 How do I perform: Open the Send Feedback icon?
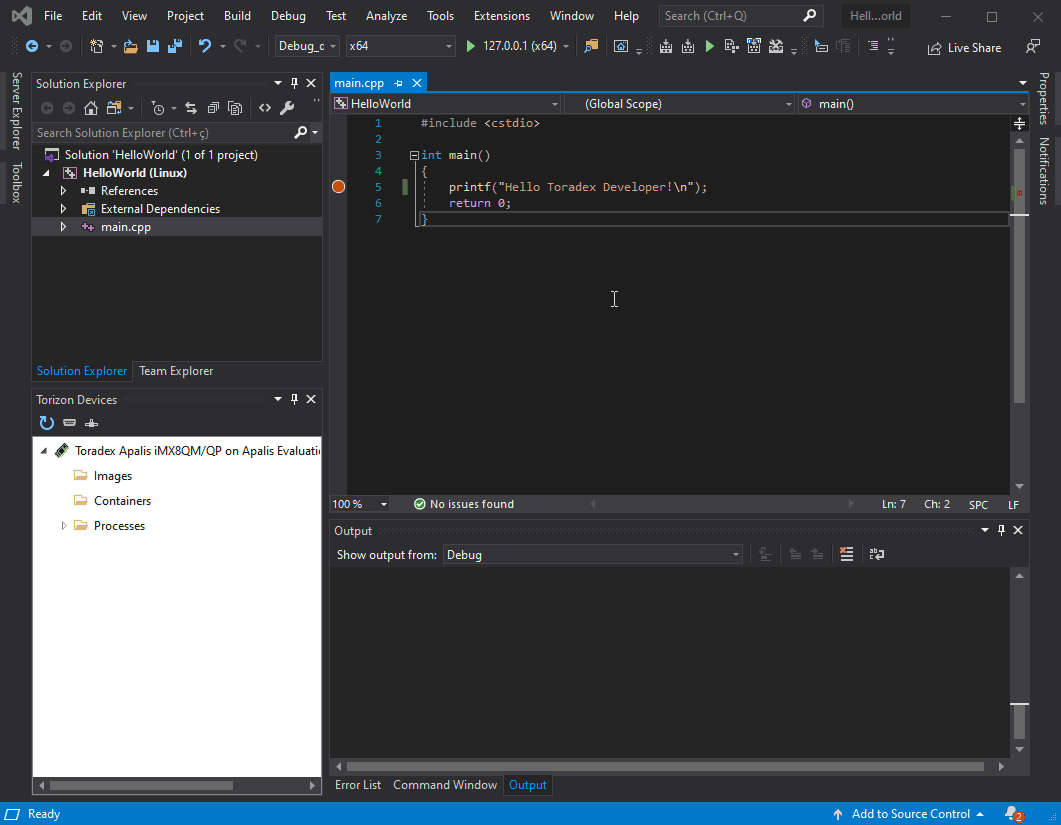click(1033, 47)
